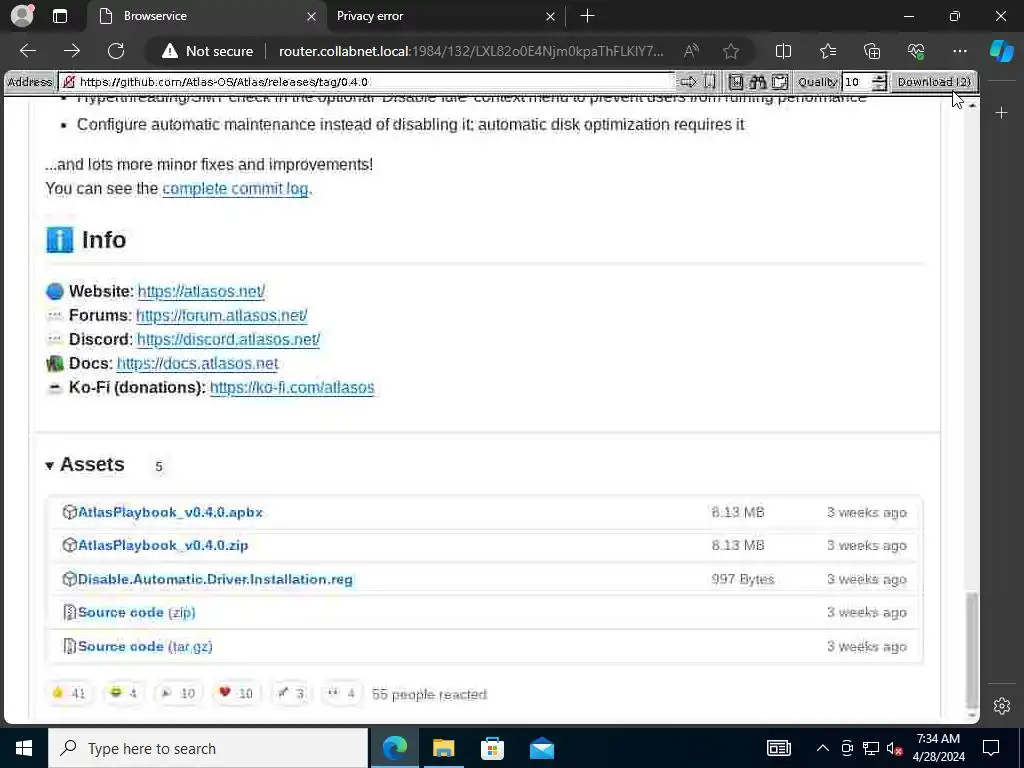Open the ko-fi.com/atlasos donation link
The image size is (1024, 768).
pos(292,387)
